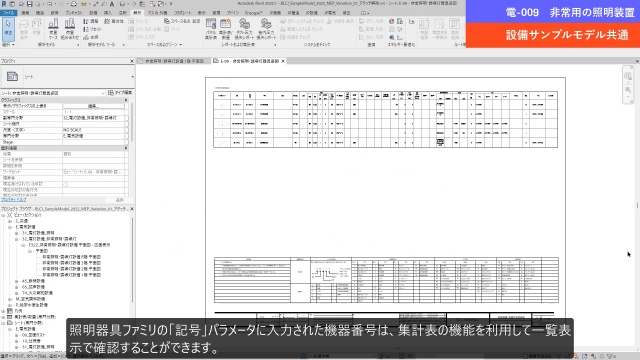Select the 2階 平面図 view in Project Browser
The image size is (640, 360).
pos(71,269)
